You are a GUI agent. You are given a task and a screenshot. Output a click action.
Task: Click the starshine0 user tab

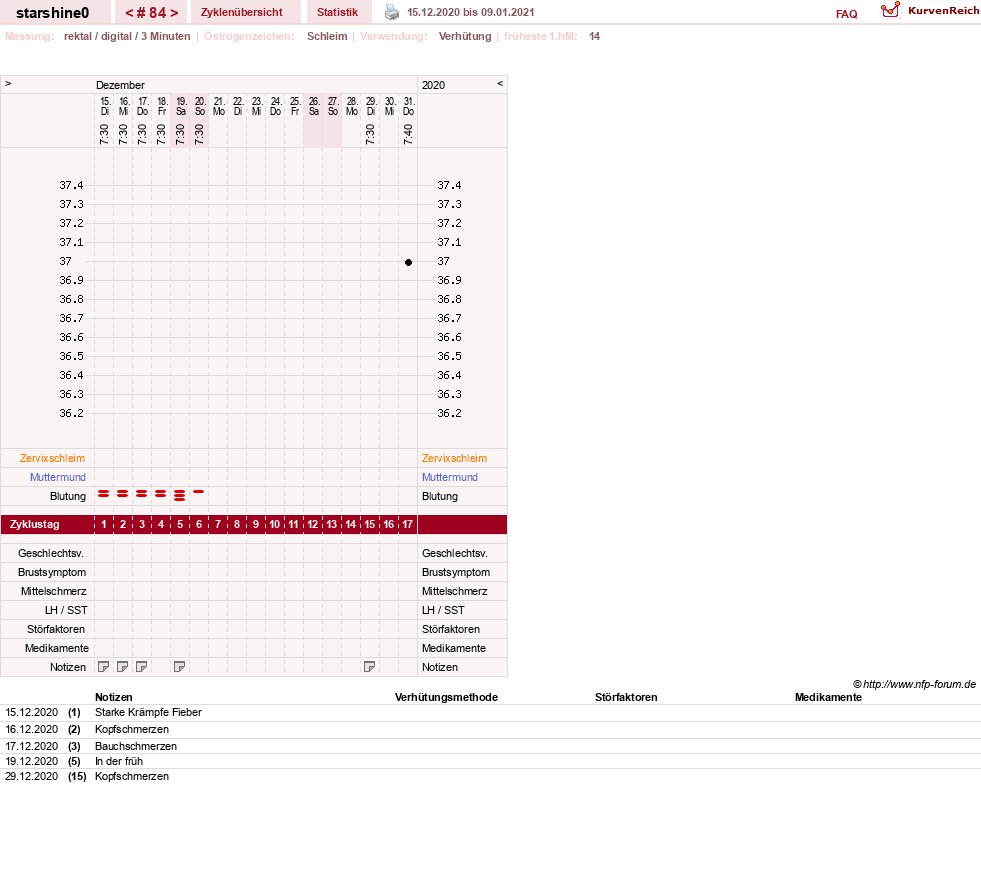(53, 13)
